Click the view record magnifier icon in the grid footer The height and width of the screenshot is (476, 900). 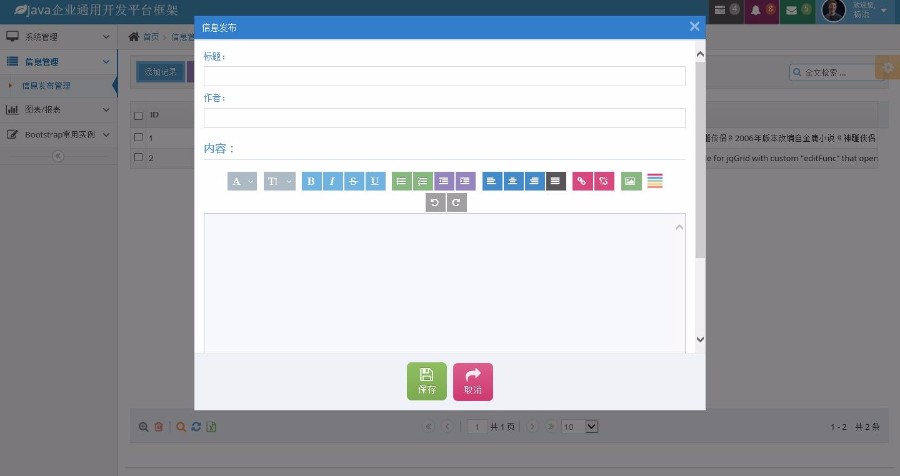click(x=143, y=427)
